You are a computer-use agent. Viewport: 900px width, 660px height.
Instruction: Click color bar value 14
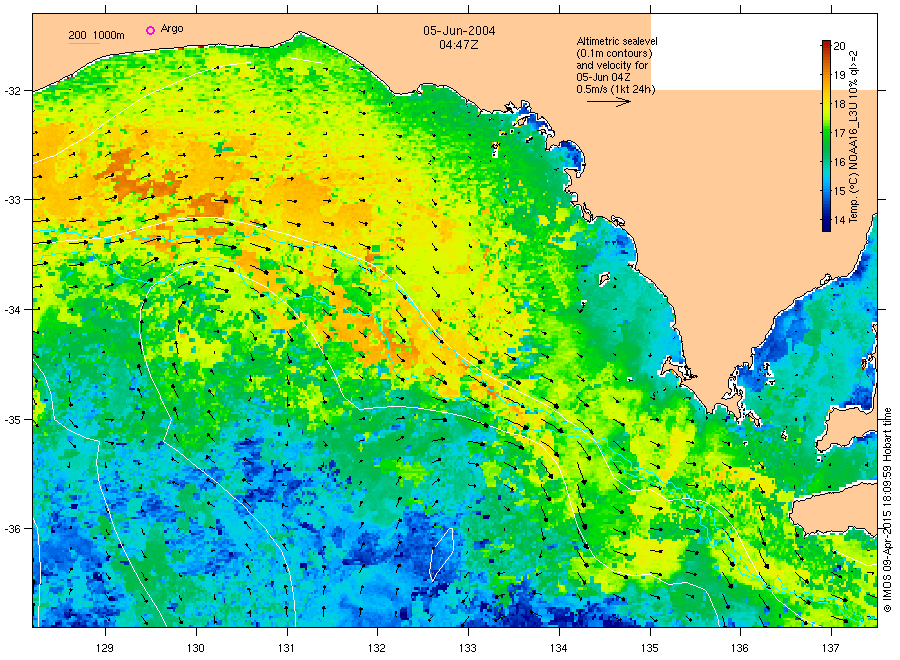click(x=839, y=220)
